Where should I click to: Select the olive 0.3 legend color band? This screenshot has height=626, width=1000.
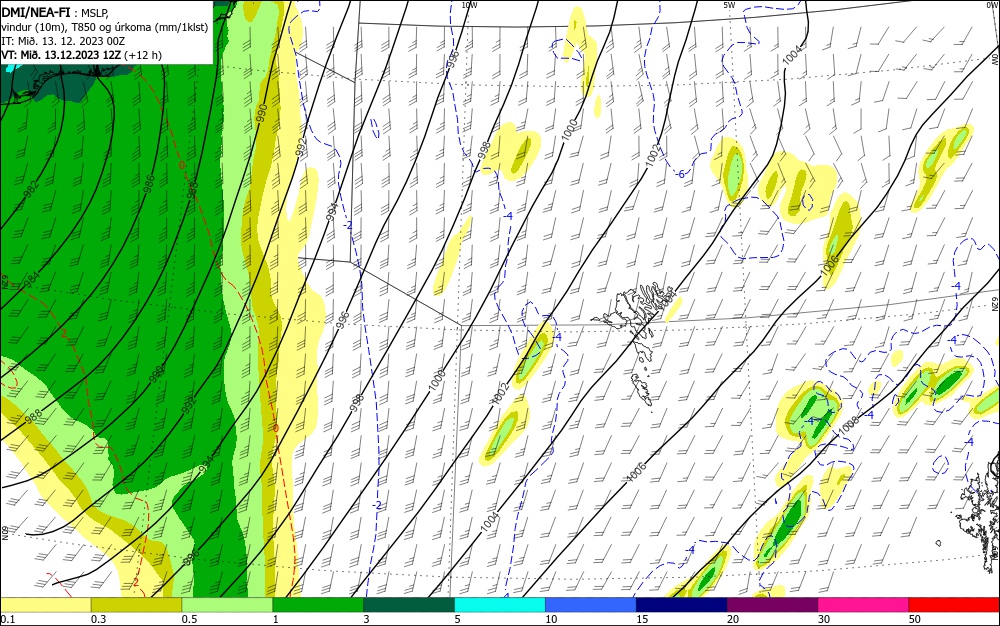(136, 605)
